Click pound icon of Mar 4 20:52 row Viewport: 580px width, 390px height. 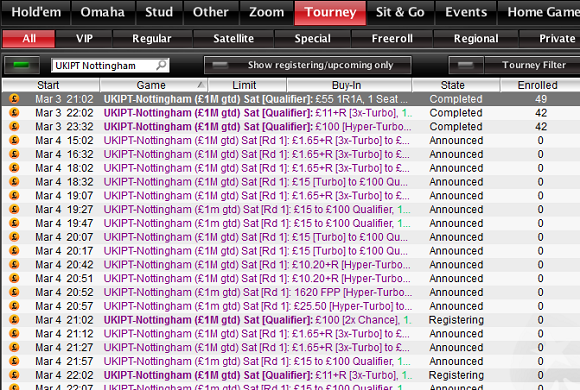pyautogui.click(x=14, y=292)
